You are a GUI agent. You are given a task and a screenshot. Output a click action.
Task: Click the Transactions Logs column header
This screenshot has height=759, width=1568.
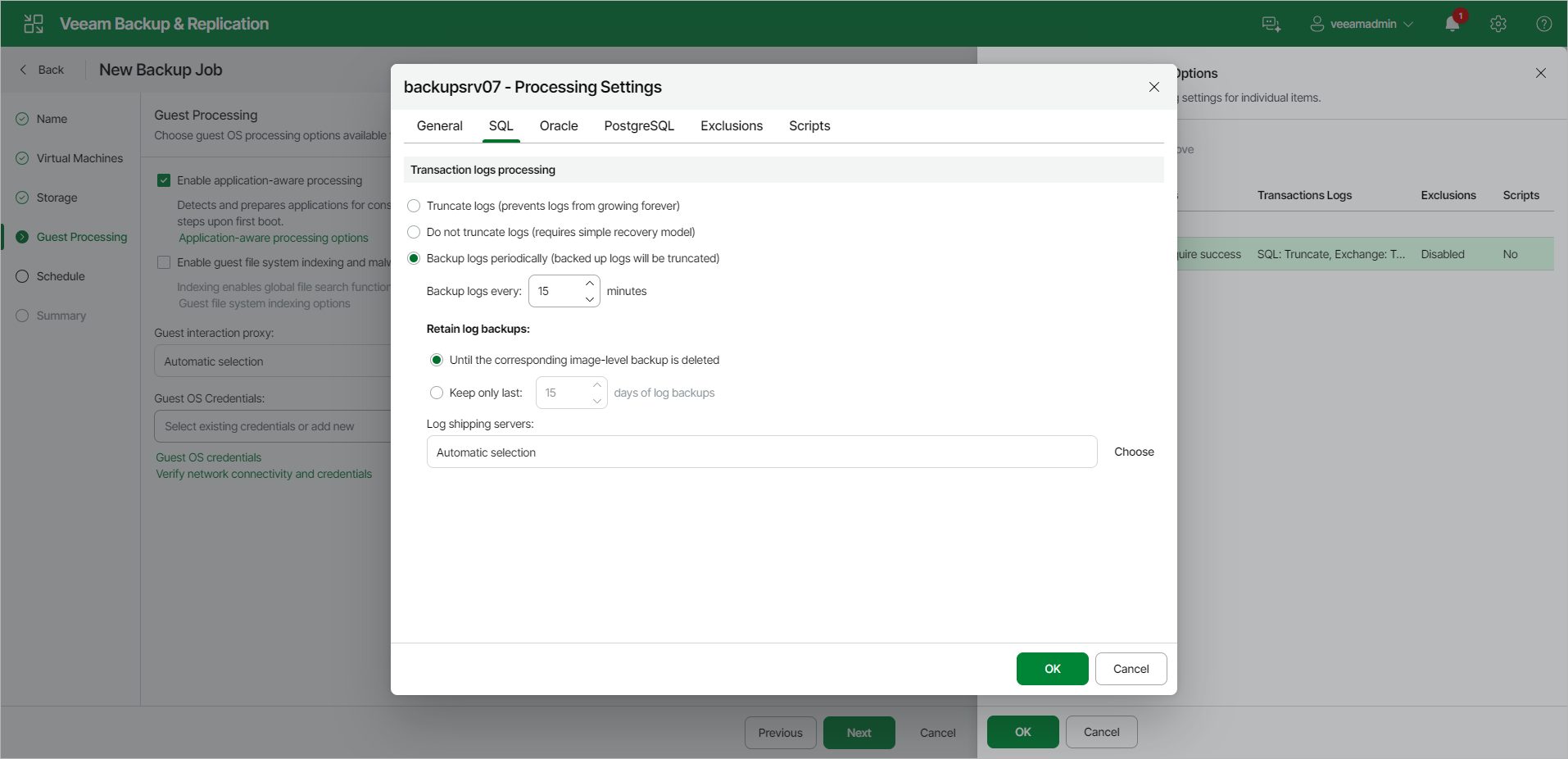pos(1304,195)
